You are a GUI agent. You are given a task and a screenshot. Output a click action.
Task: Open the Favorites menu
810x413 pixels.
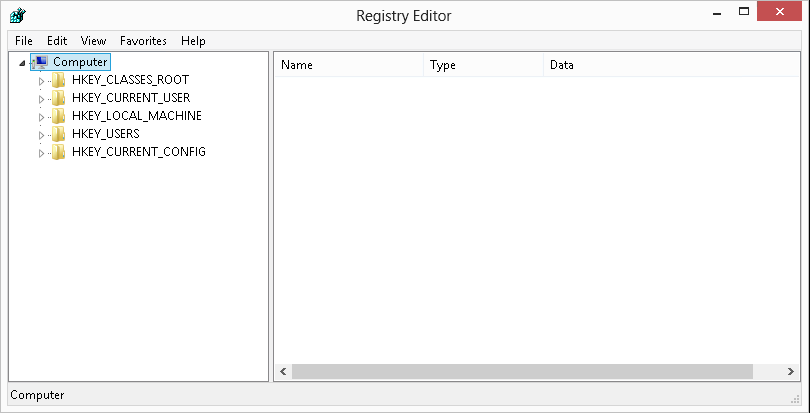point(143,41)
